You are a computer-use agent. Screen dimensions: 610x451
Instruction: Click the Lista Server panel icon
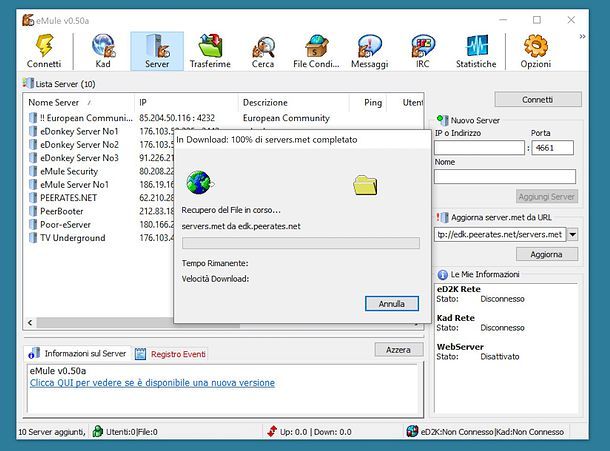(x=28, y=83)
